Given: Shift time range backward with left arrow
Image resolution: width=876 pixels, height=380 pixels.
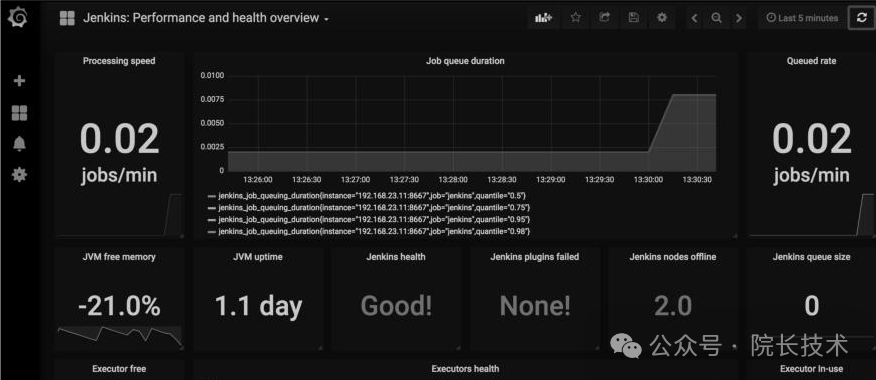Looking at the screenshot, I should (694, 18).
